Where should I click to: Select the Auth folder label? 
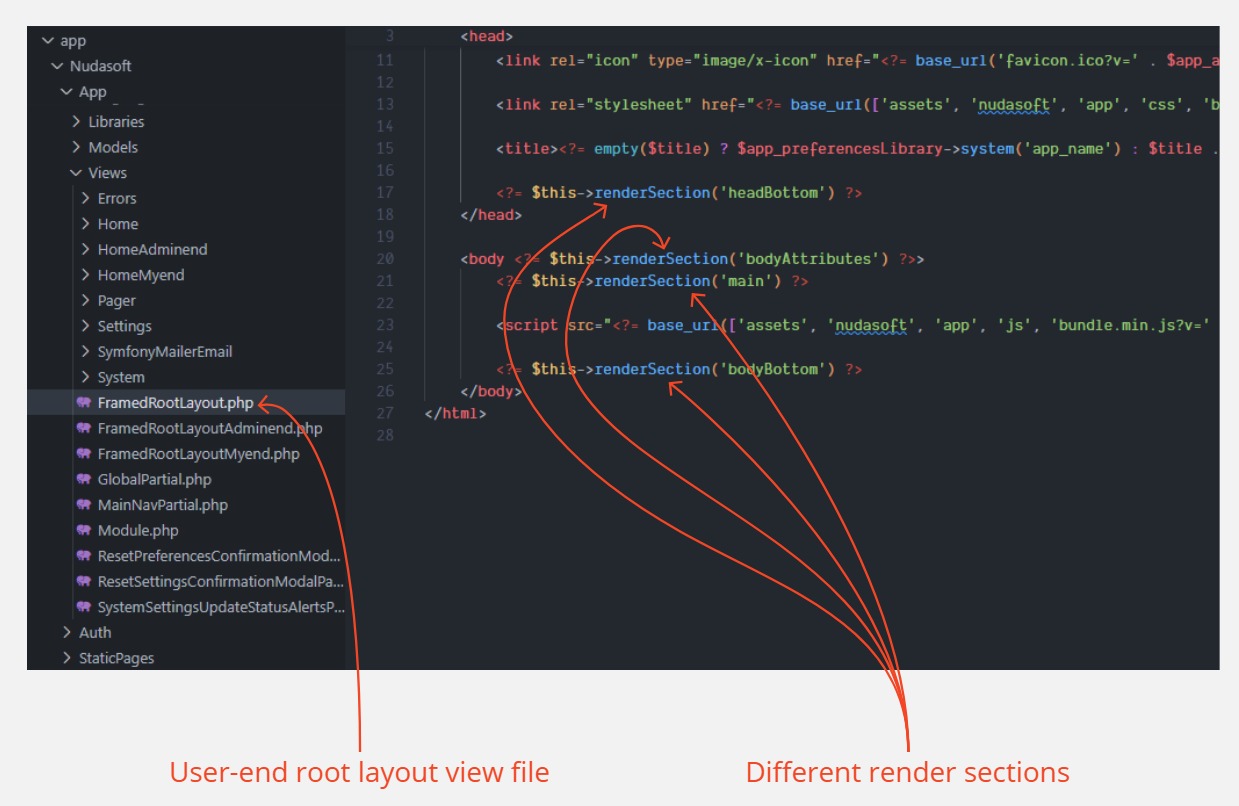(x=95, y=632)
